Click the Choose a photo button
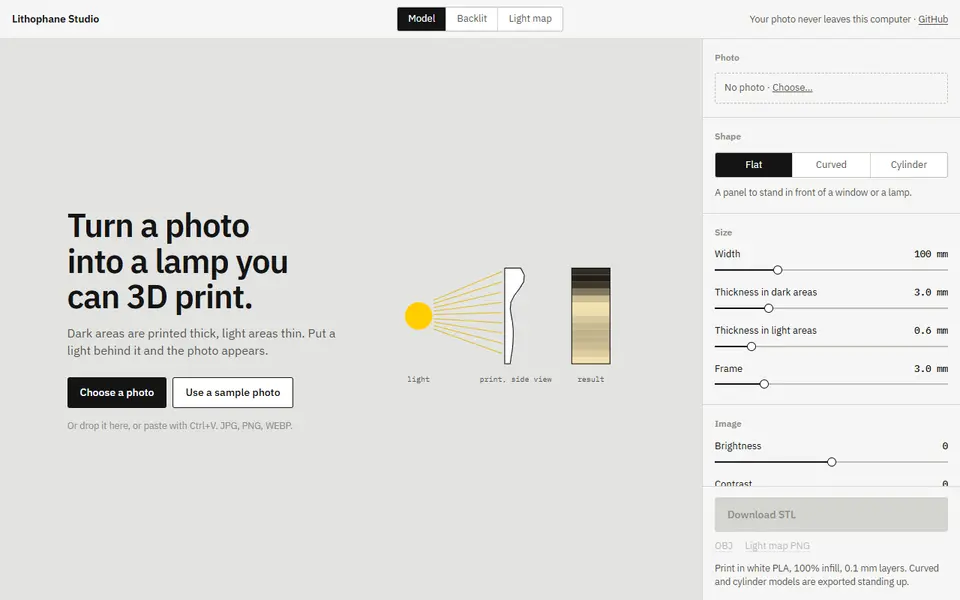This screenshot has height=600, width=960. click(x=117, y=392)
